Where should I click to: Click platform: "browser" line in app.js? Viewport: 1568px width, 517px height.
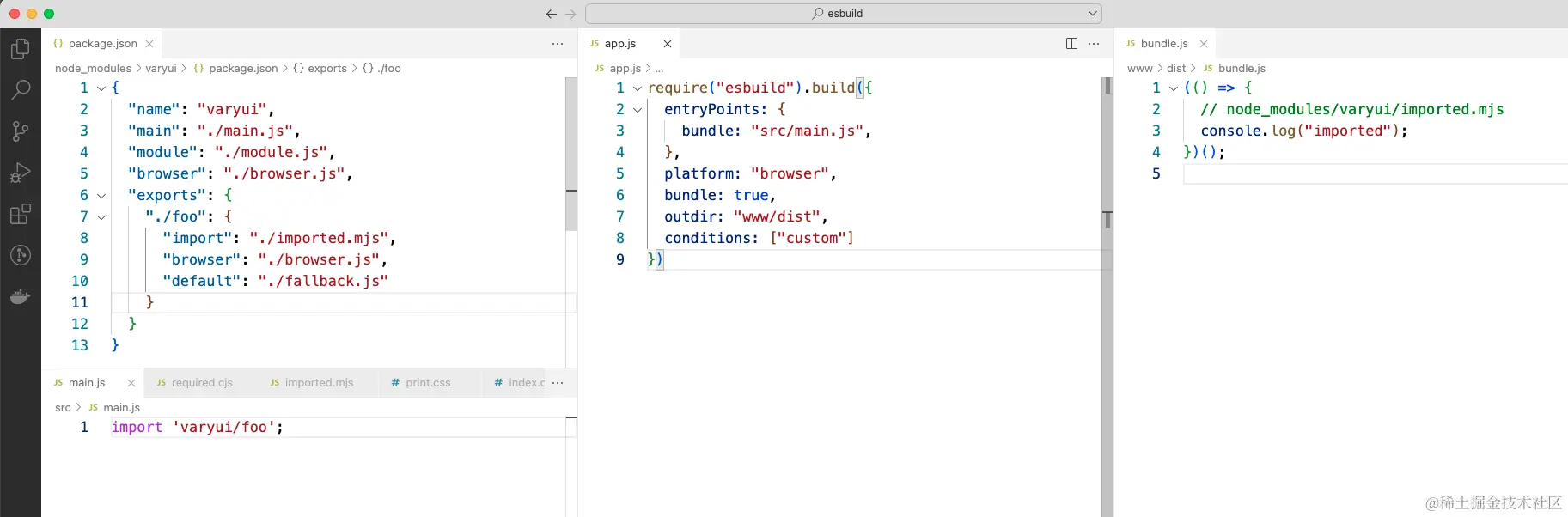click(x=750, y=173)
